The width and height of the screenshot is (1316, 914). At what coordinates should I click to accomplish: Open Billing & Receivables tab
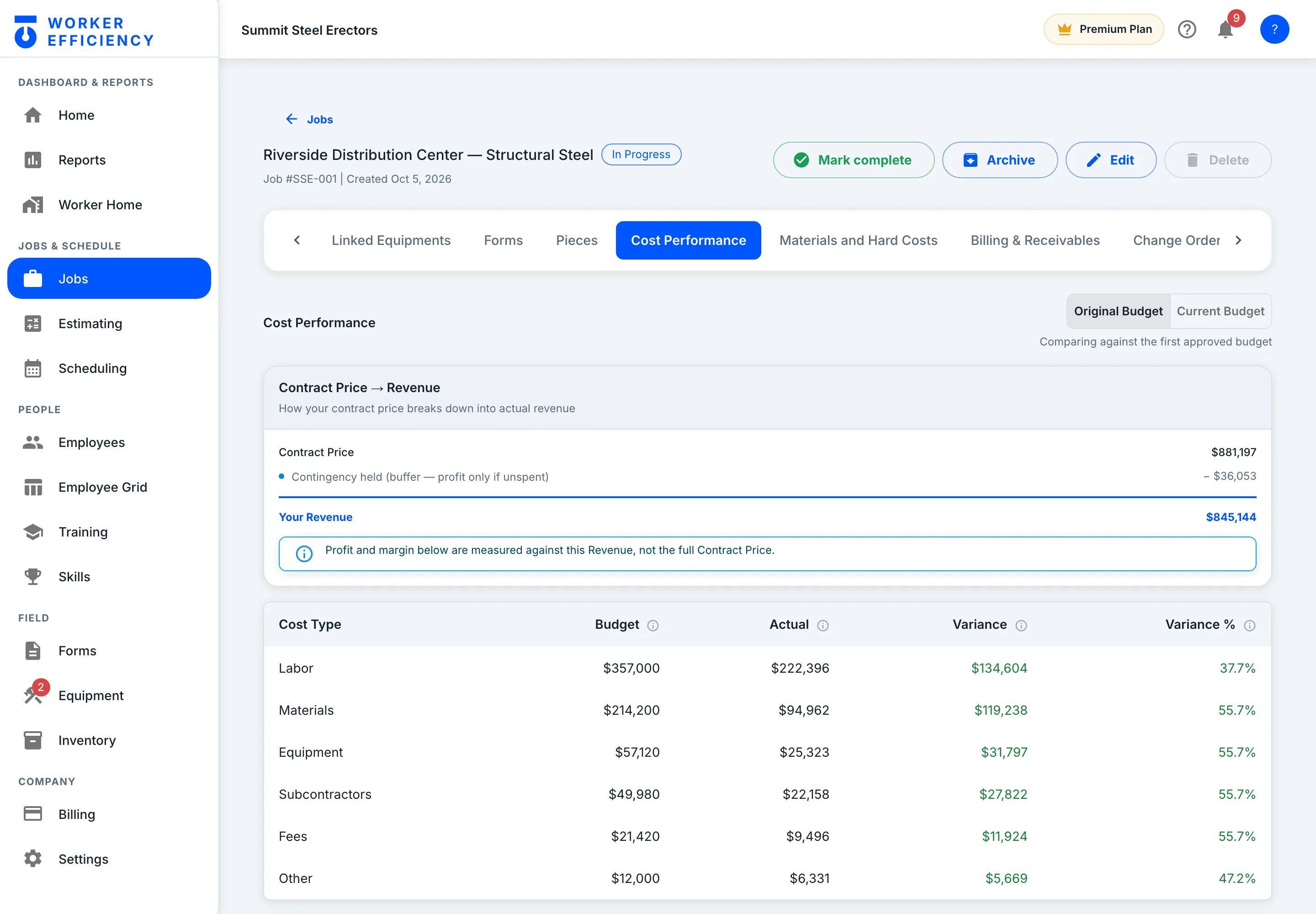1035,240
